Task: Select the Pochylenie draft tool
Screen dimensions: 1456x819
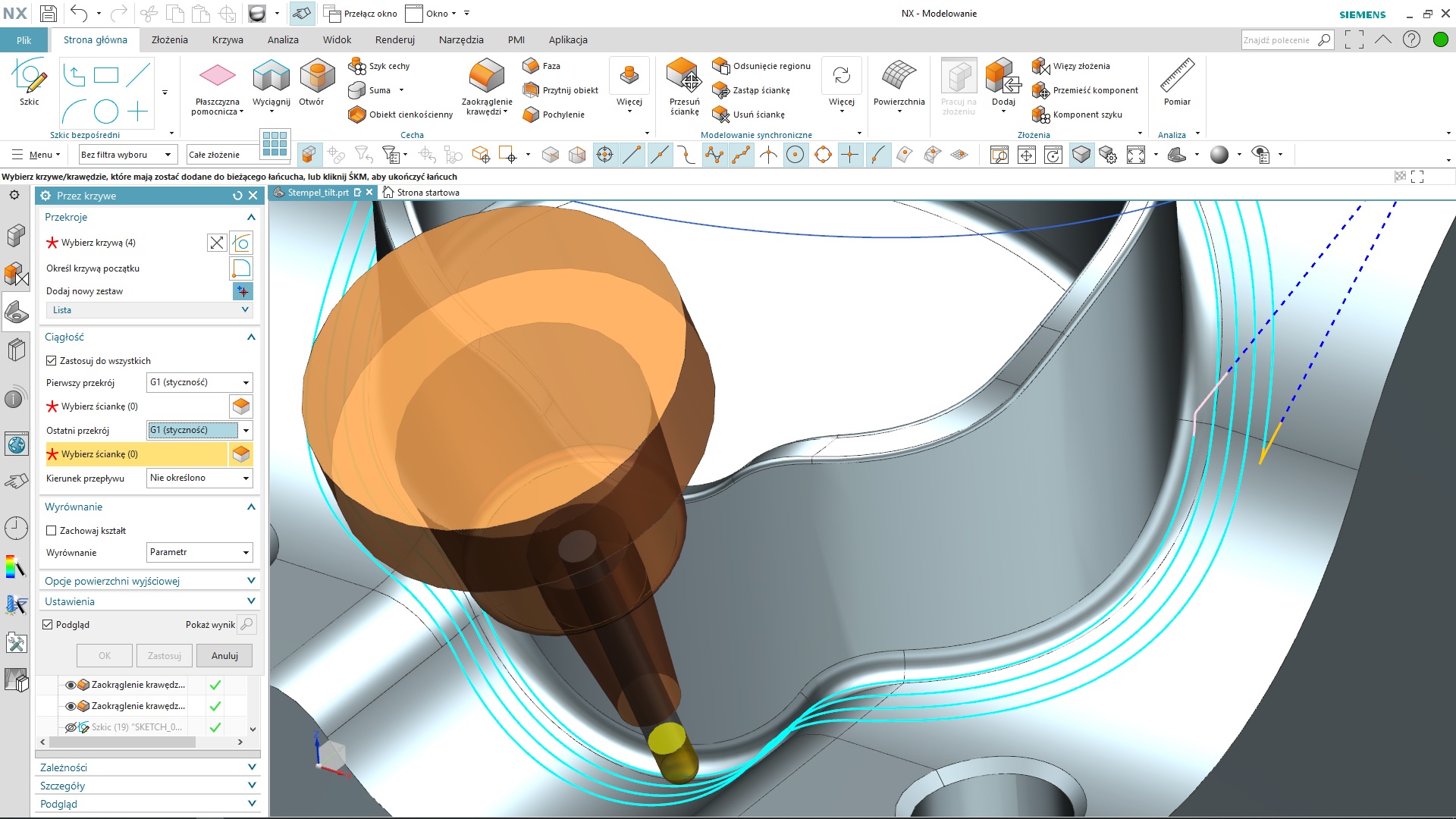Action: 554,115
